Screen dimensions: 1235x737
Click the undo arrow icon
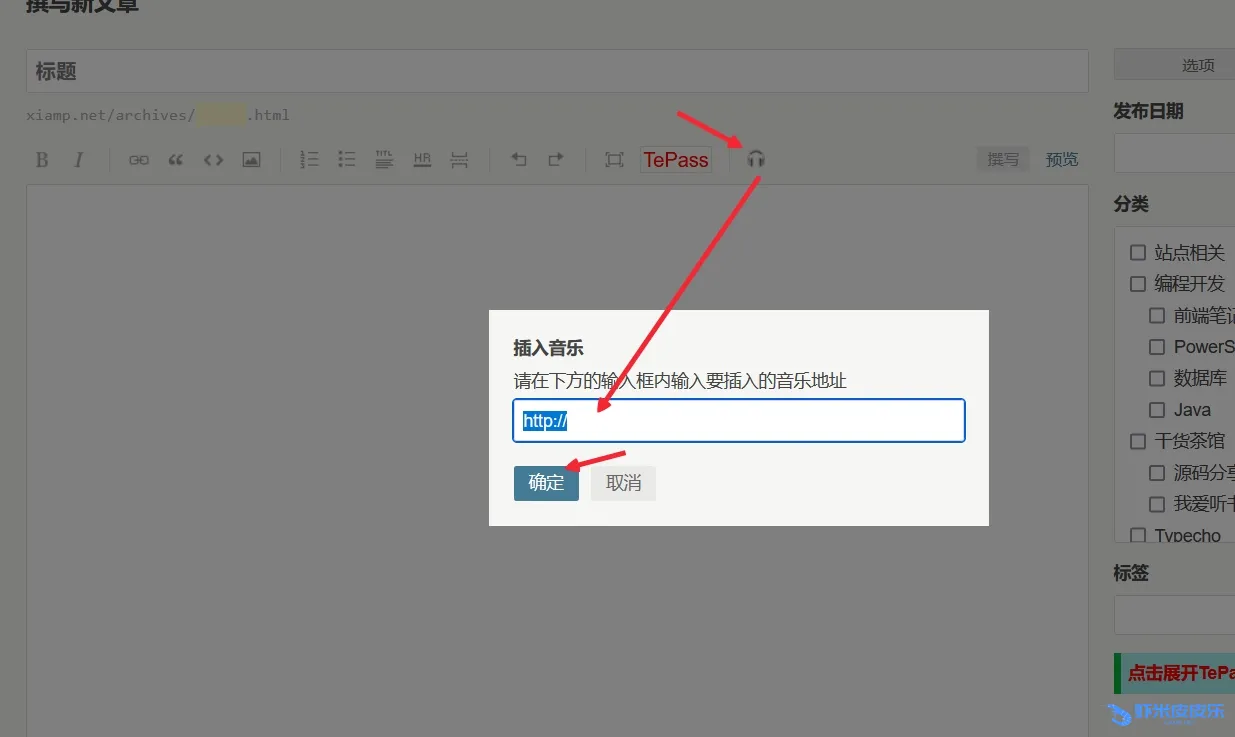[518, 160]
